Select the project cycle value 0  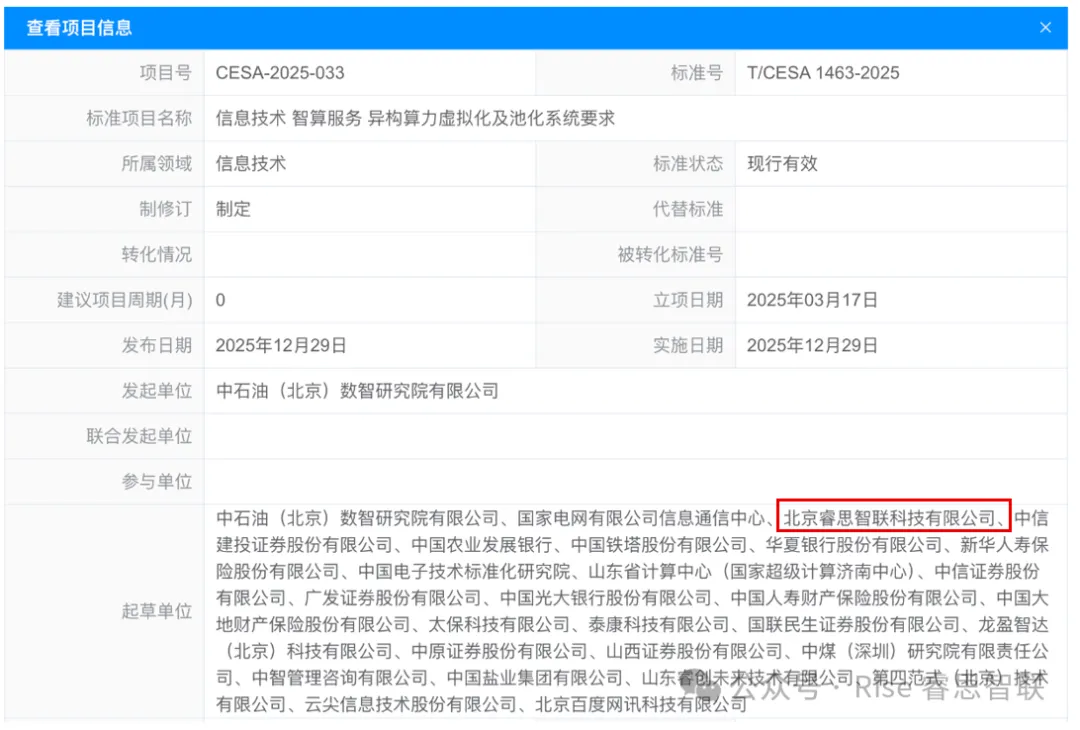click(220, 300)
